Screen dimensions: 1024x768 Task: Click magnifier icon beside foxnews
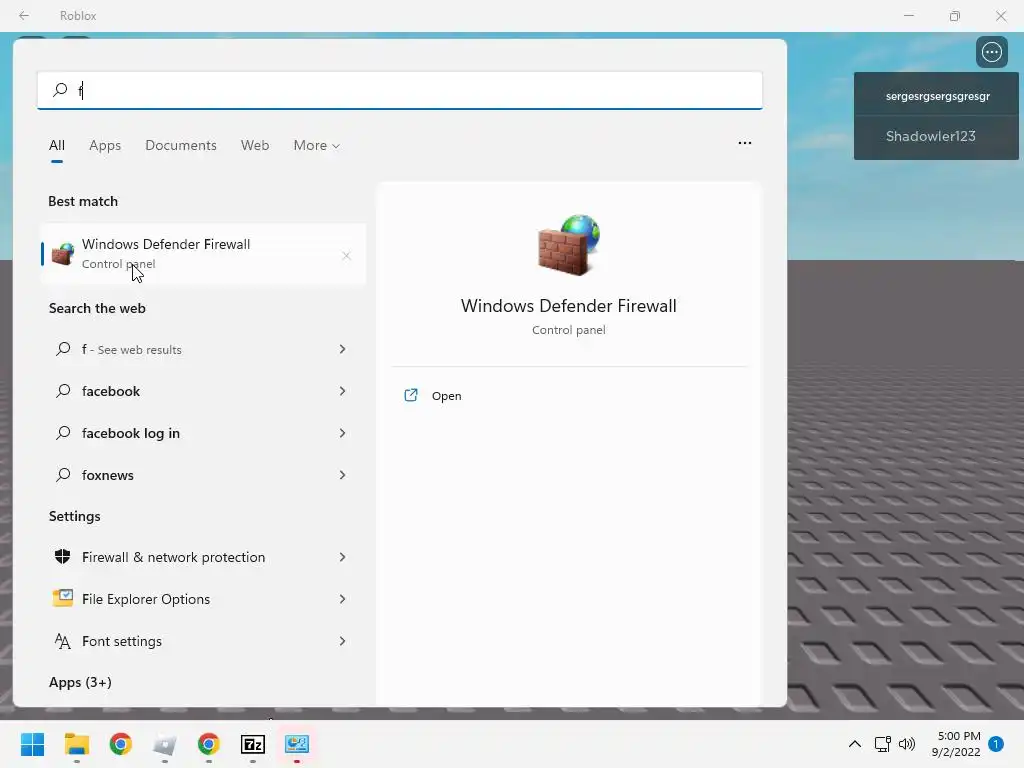[x=63, y=475]
